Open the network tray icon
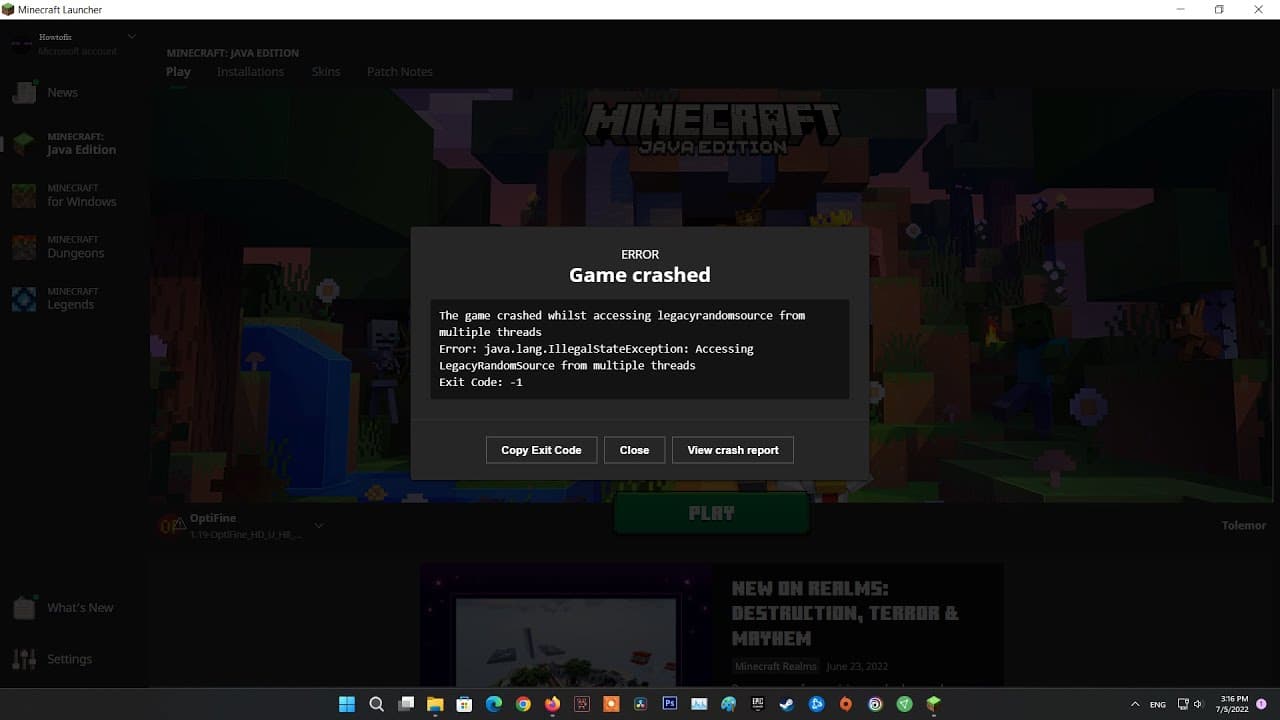Image resolution: width=1280 pixels, height=720 pixels. 1183,704
